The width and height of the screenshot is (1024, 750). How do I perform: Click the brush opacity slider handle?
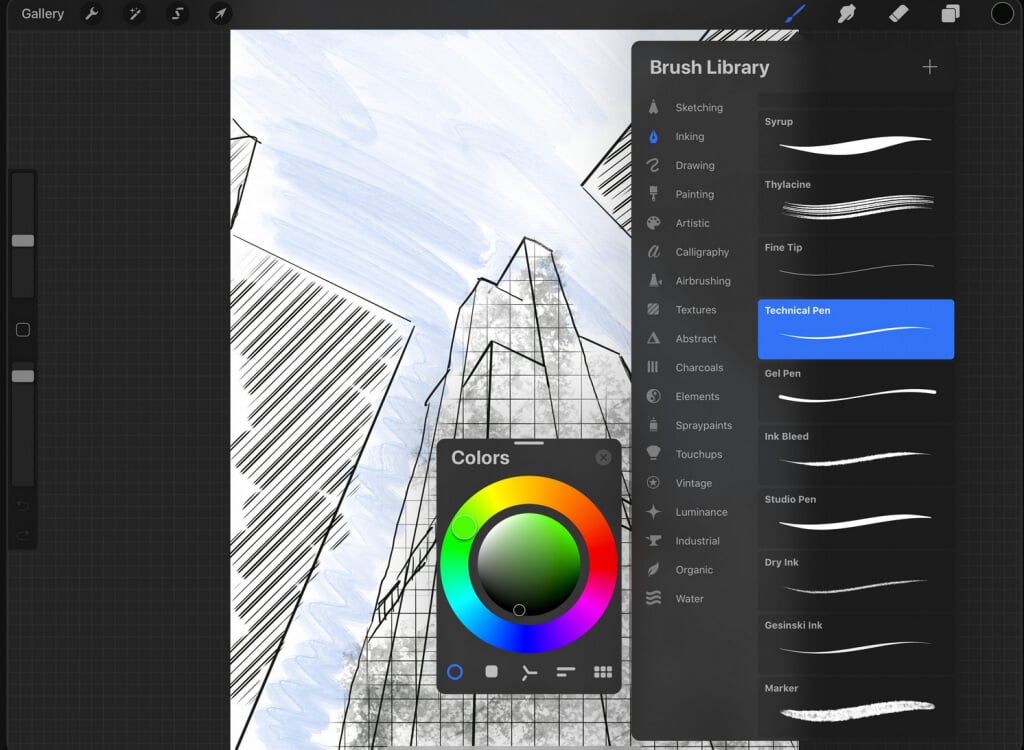pos(23,376)
